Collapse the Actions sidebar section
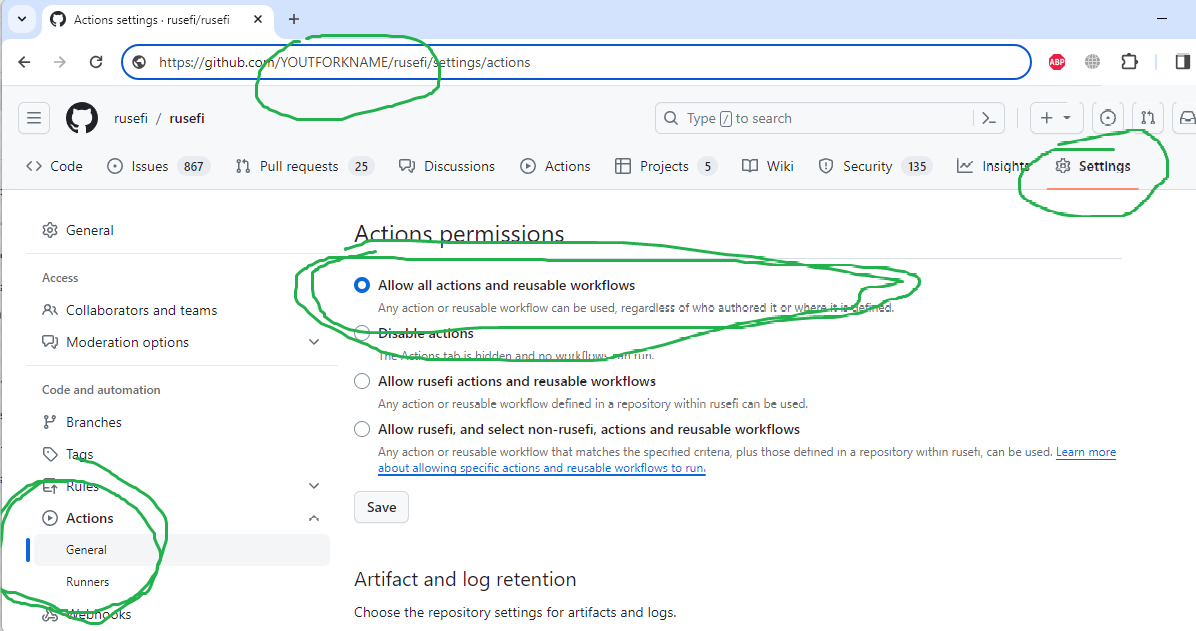 (314, 518)
